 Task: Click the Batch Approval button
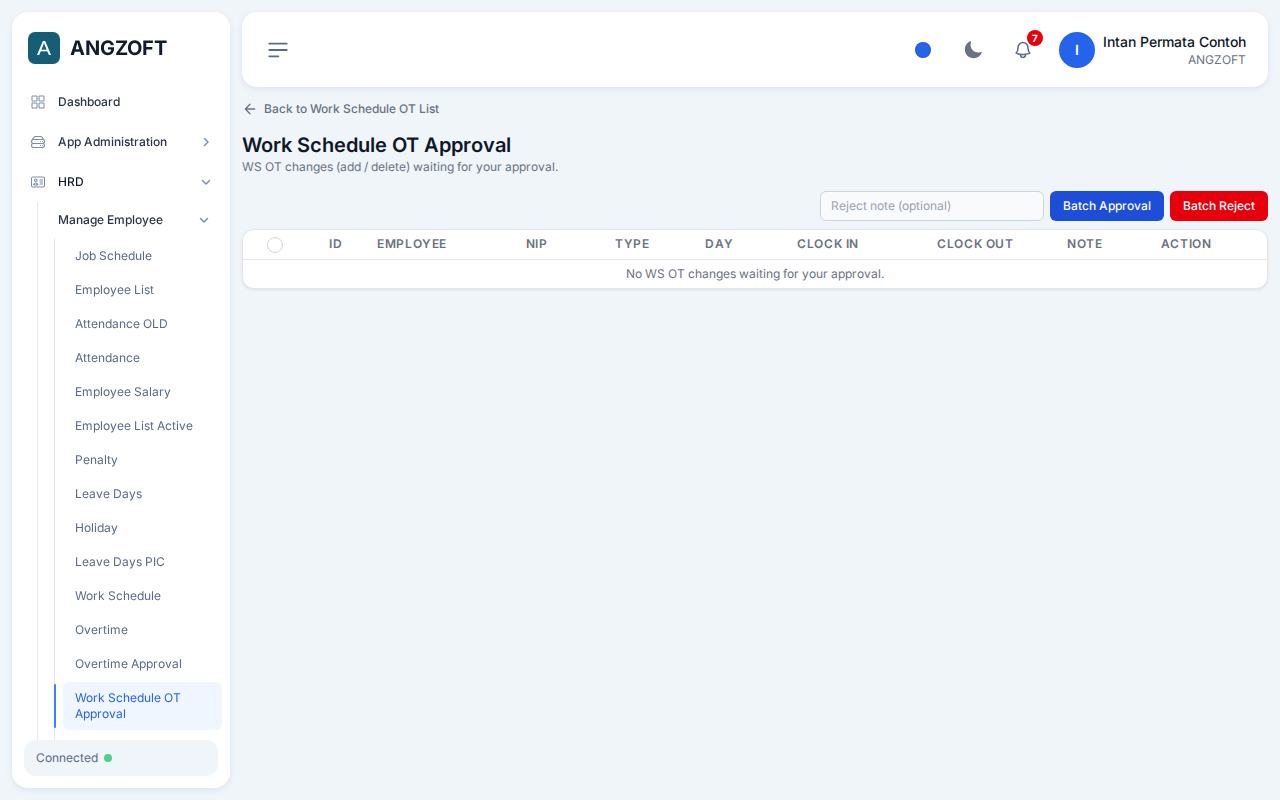coord(1107,206)
